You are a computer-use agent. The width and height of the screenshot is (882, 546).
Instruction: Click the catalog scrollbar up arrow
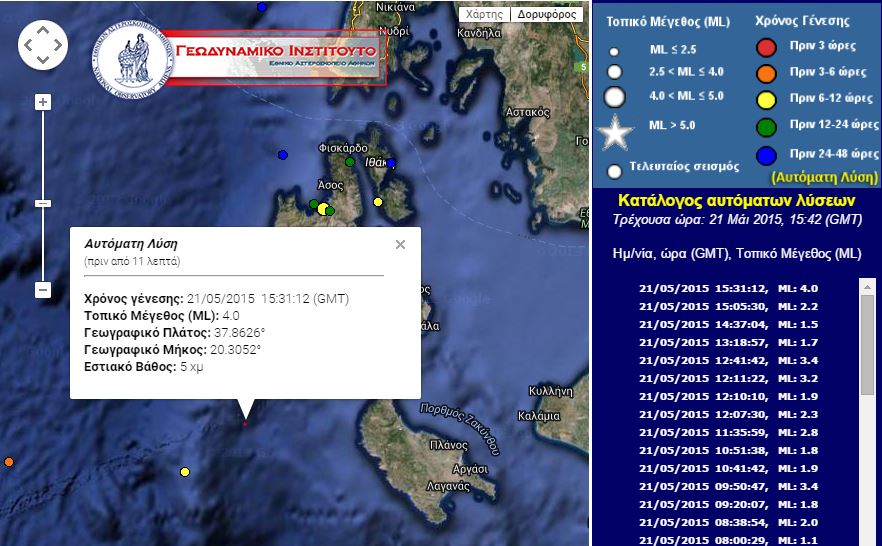pos(867,287)
